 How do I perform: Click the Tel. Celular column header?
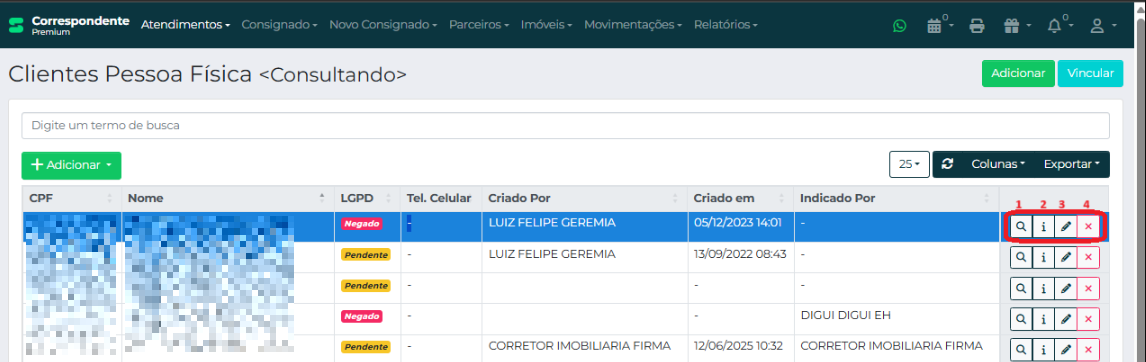point(441,198)
